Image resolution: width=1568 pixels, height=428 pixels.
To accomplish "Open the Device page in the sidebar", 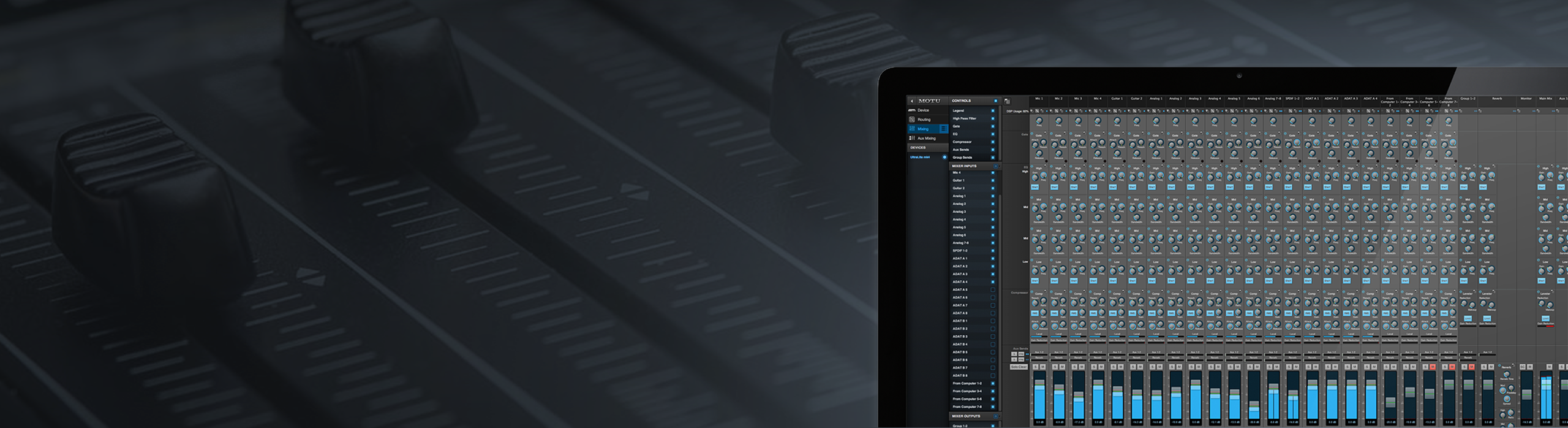I will 923,110.
